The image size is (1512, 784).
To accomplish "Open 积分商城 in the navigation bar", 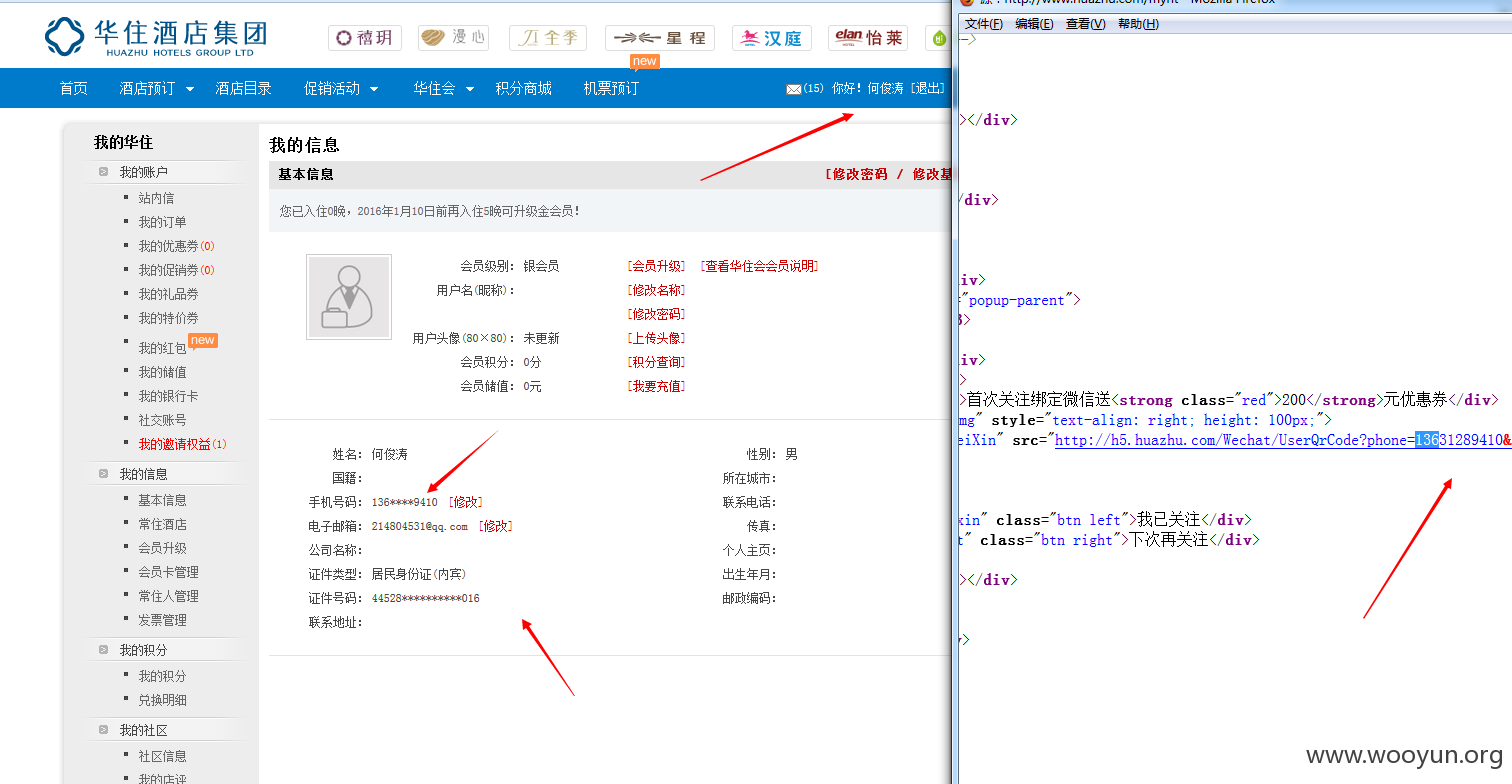I will tap(523, 89).
